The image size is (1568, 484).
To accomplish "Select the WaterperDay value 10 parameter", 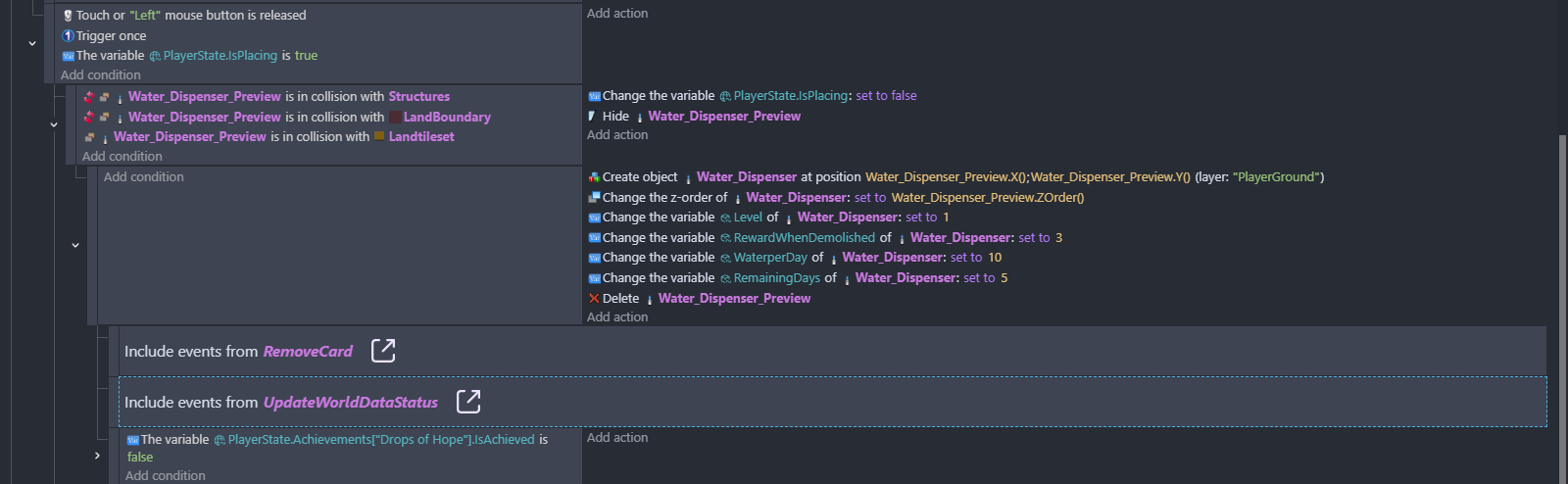I will pyautogui.click(x=995, y=258).
